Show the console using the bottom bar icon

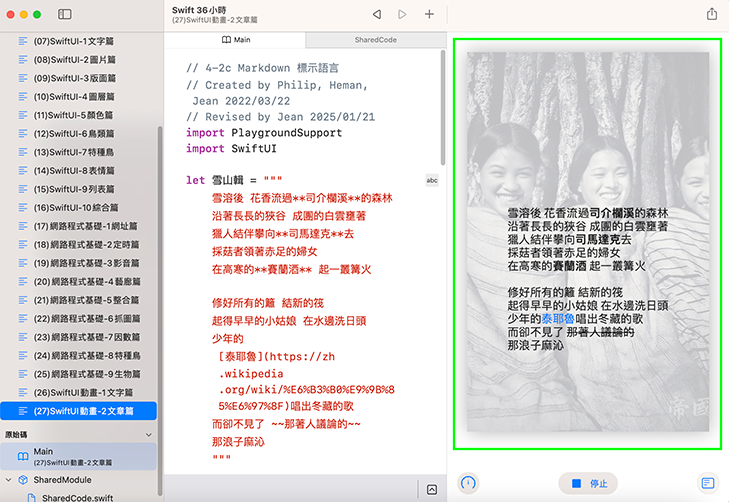tap(431, 489)
